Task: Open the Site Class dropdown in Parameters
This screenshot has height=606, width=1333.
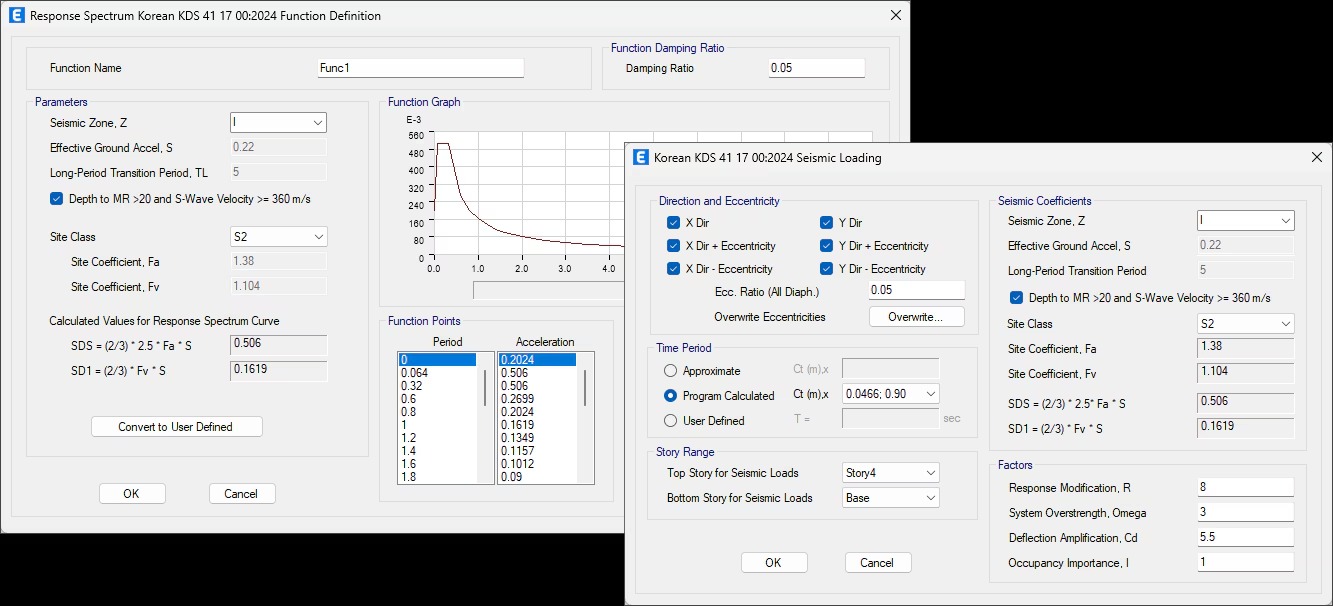Action: [278, 237]
